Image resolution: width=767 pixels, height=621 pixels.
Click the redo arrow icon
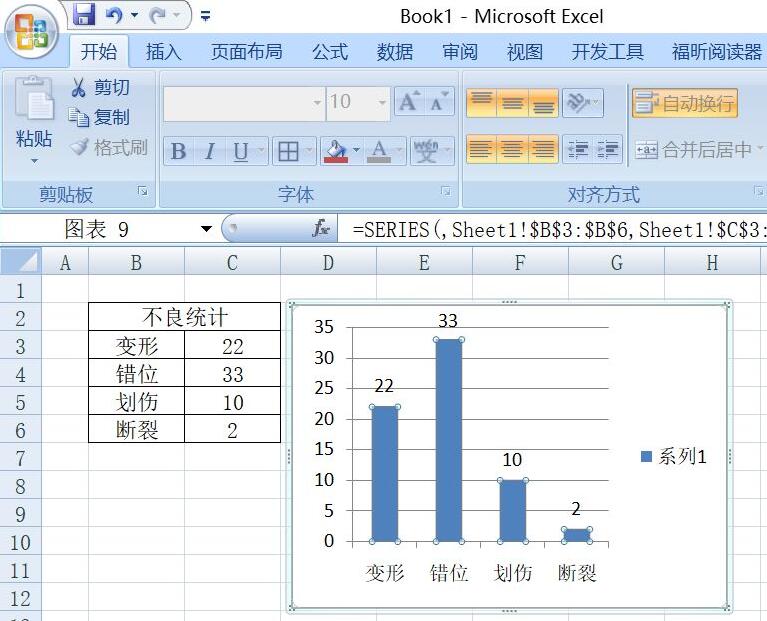(x=158, y=15)
